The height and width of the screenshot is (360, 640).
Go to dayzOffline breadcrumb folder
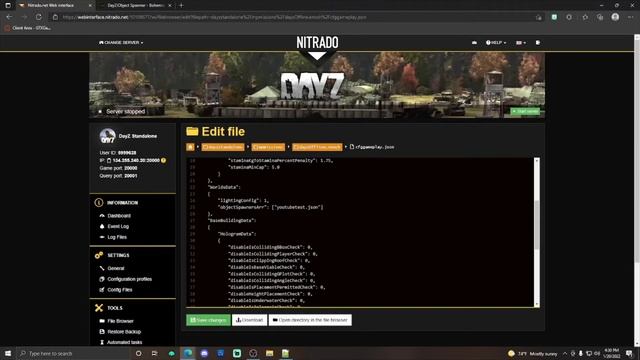(x=318, y=147)
